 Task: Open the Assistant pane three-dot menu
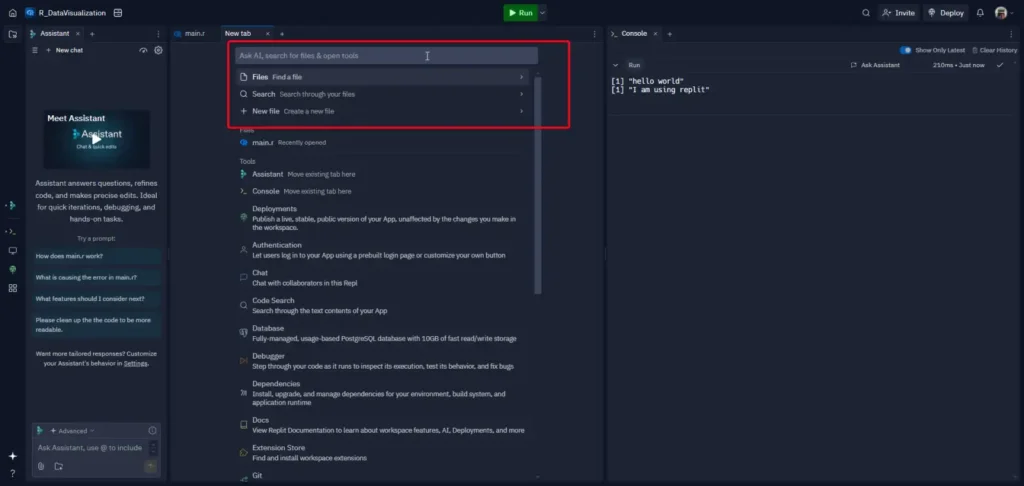(158, 34)
